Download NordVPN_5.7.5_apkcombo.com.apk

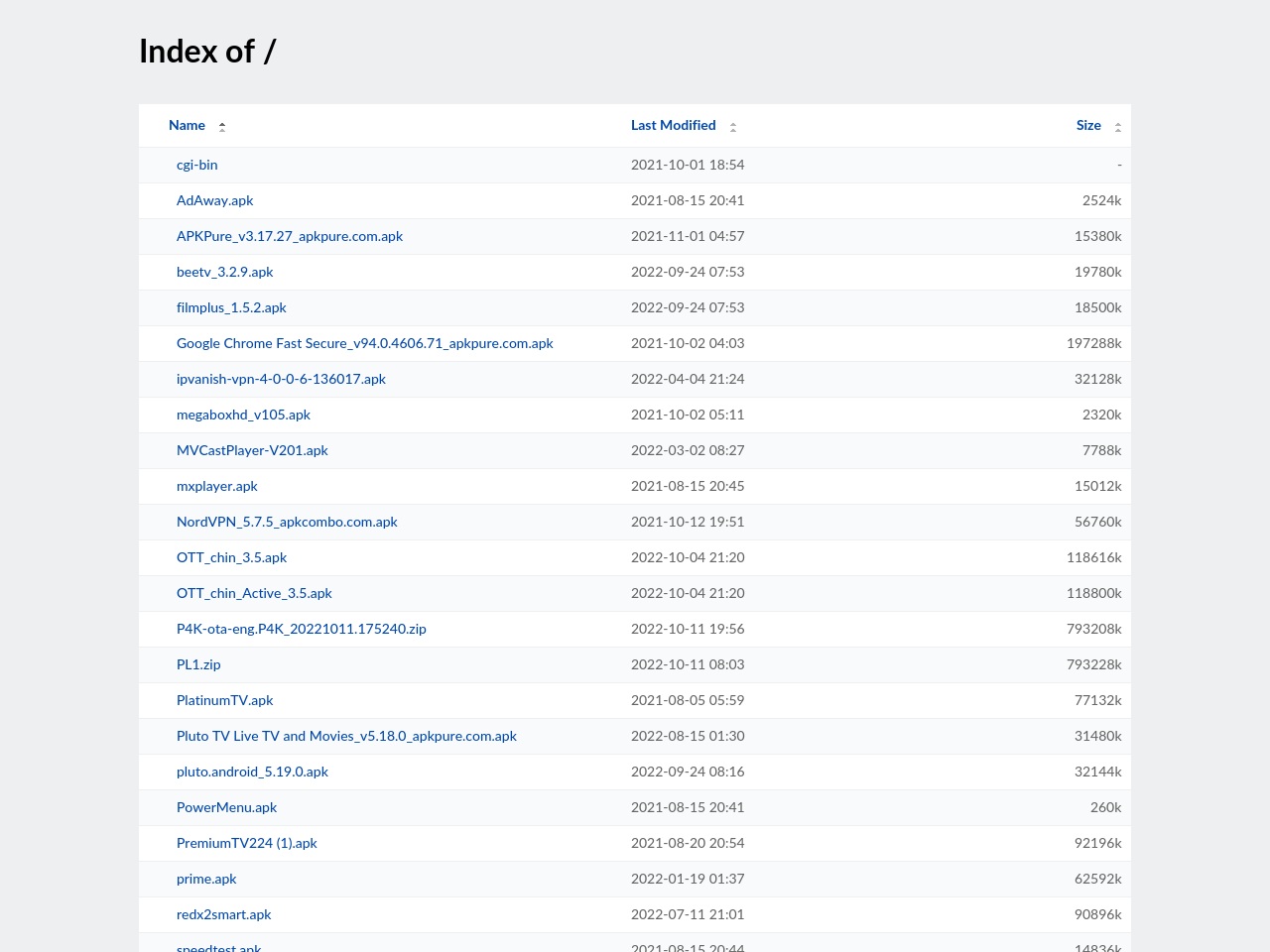click(x=287, y=522)
